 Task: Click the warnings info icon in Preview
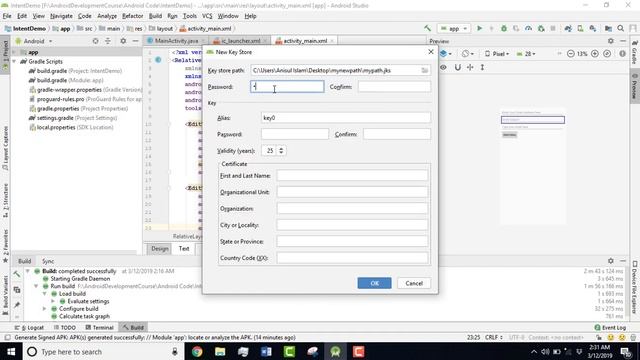pos(622,54)
